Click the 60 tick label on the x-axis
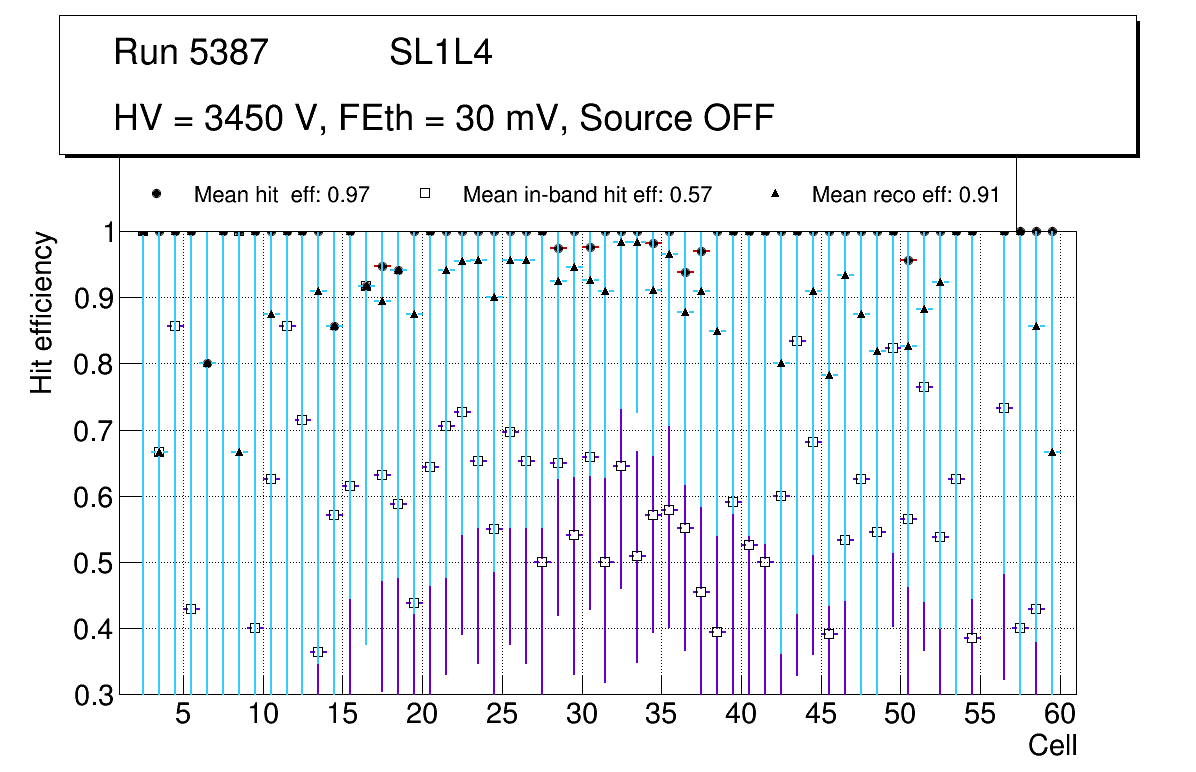1196x772 pixels. [x=1059, y=715]
